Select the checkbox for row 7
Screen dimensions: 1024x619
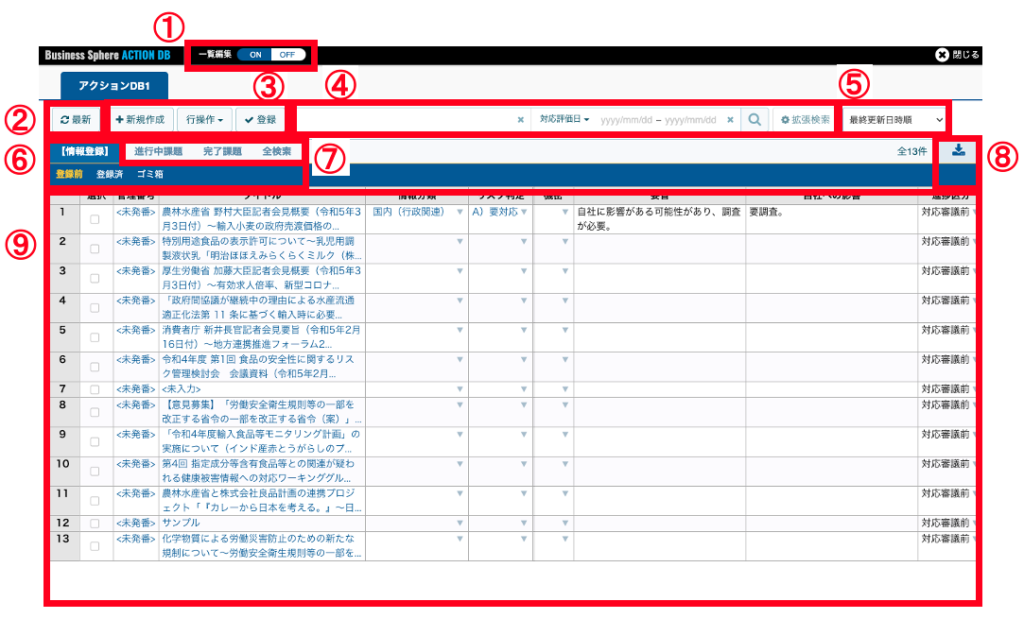tap(95, 389)
